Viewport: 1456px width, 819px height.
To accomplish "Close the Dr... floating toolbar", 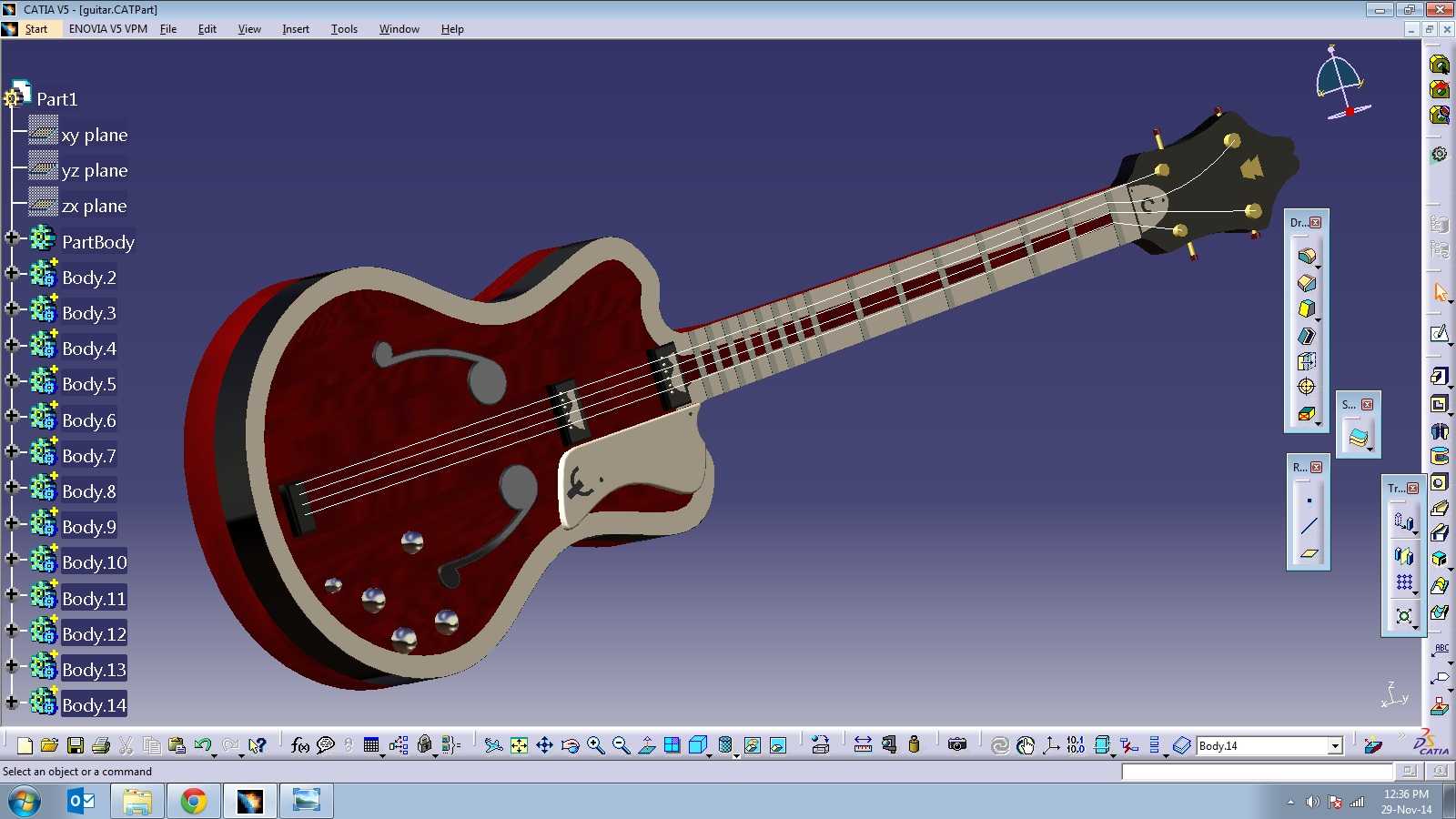I will tap(1315, 222).
